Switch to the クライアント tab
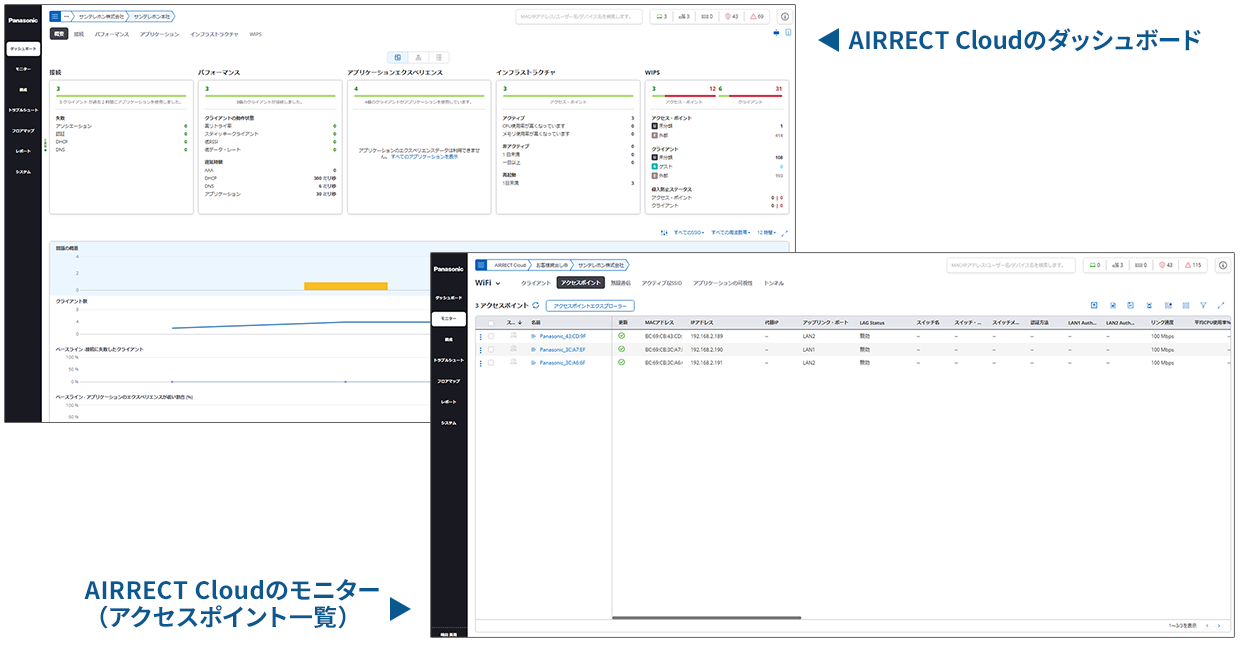 pos(535,283)
